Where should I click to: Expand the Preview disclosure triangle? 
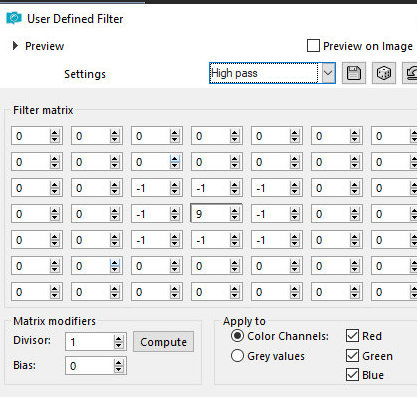(x=15, y=46)
